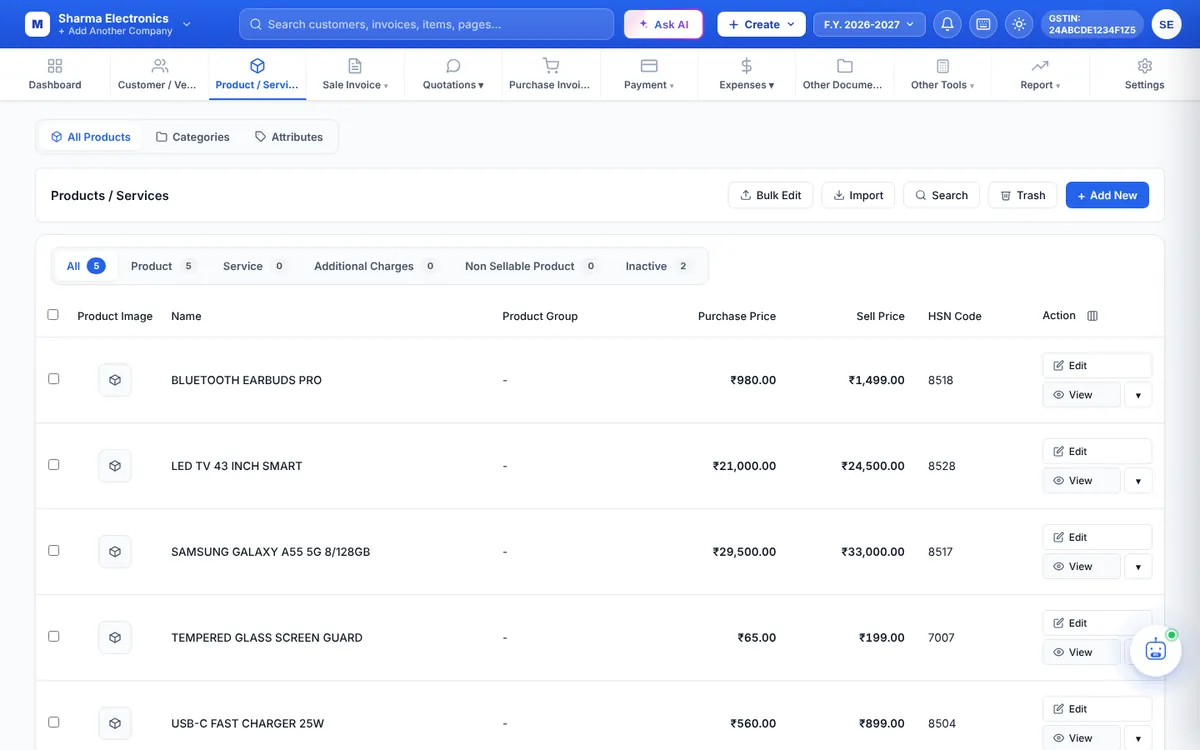Viewport: 1200px width, 750px height.
Task: Filter by Service tab
Action: [254, 266]
